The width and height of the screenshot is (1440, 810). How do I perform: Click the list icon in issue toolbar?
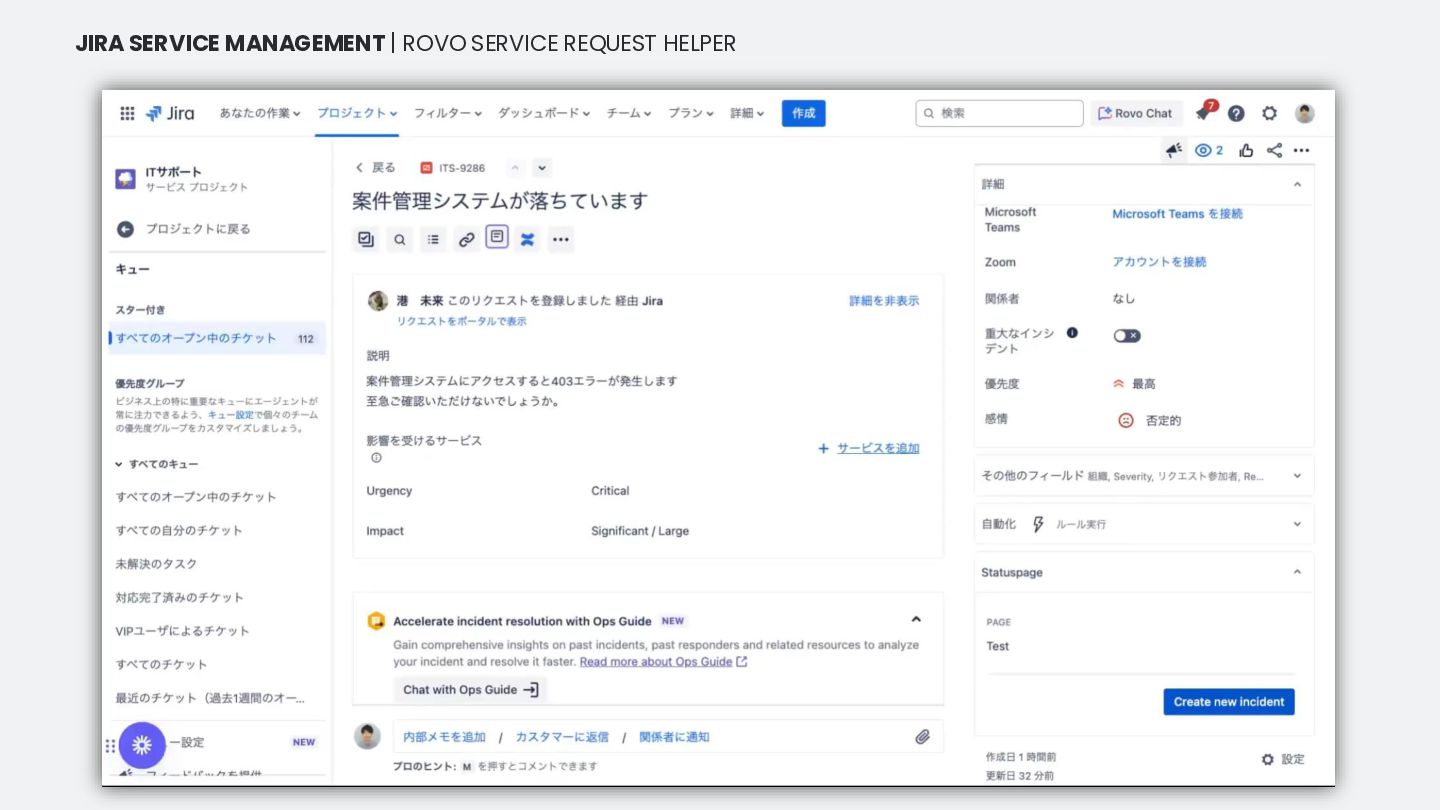point(433,239)
